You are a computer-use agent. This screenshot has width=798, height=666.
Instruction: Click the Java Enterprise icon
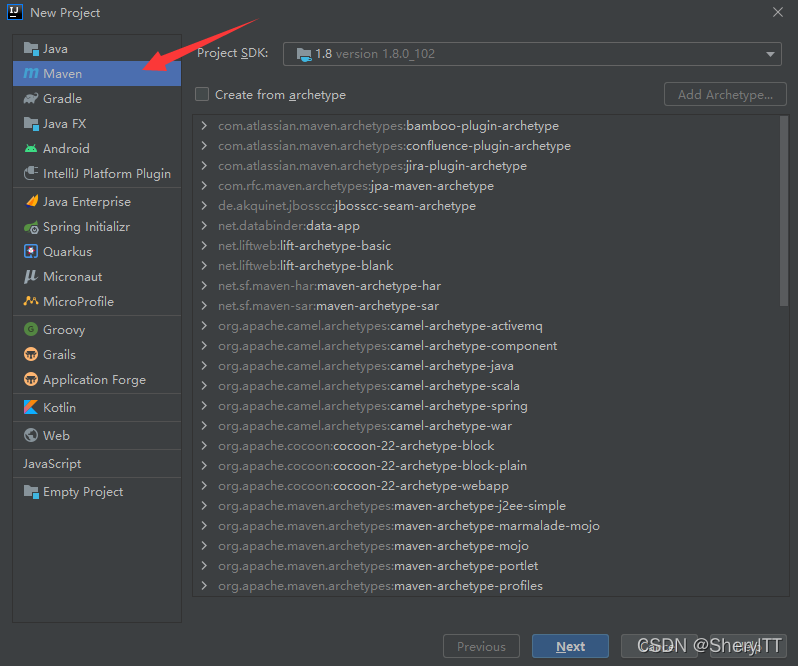pos(31,201)
